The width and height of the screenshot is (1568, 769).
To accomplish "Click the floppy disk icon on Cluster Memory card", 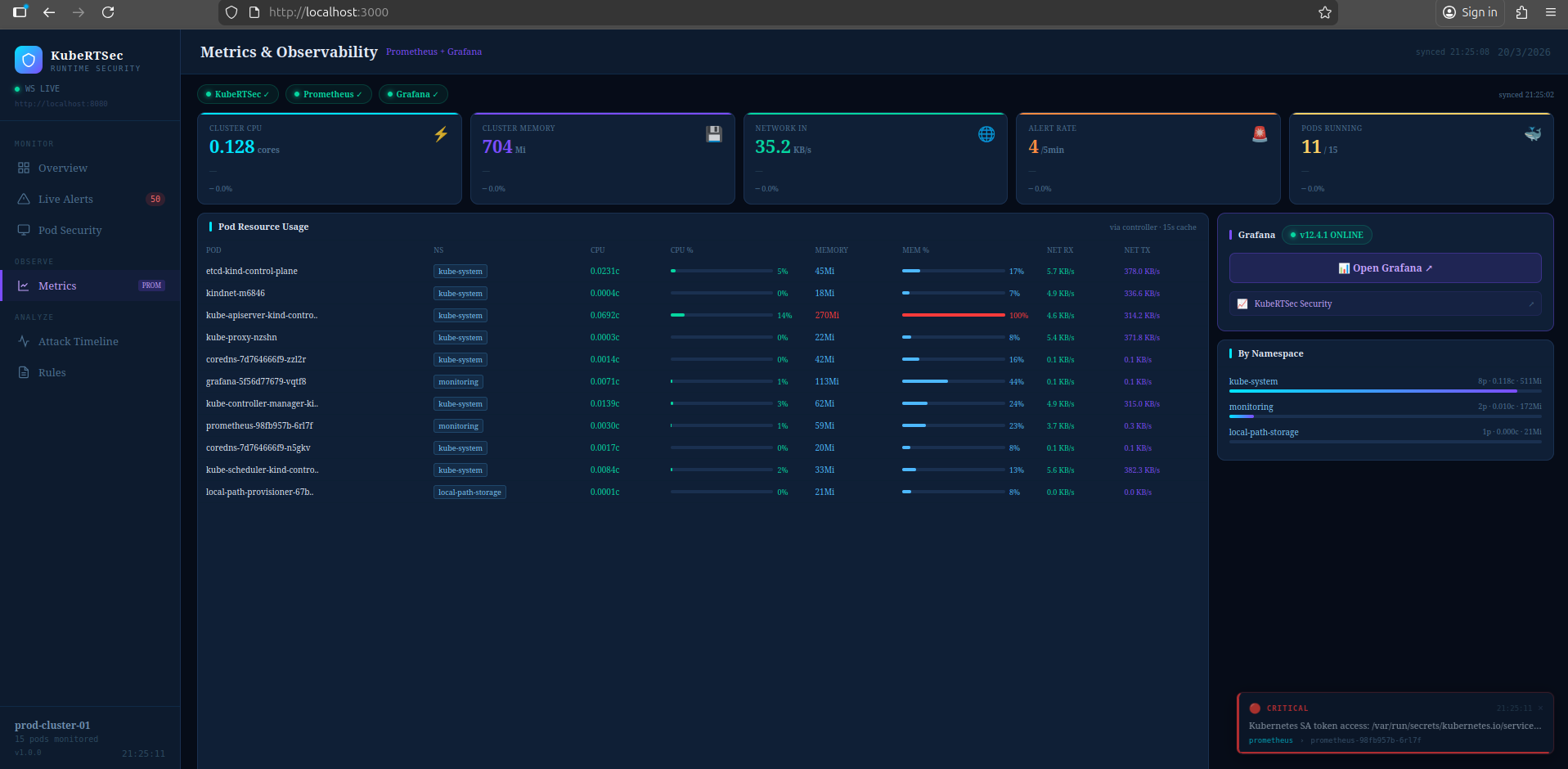I will click(713, 134).
